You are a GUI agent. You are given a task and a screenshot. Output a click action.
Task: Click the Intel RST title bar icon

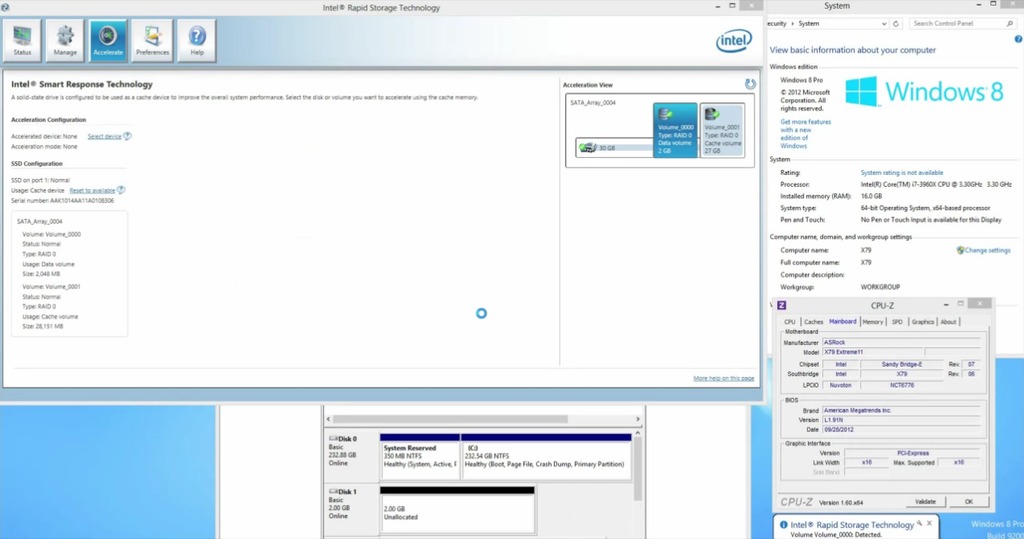coord(5,7)
